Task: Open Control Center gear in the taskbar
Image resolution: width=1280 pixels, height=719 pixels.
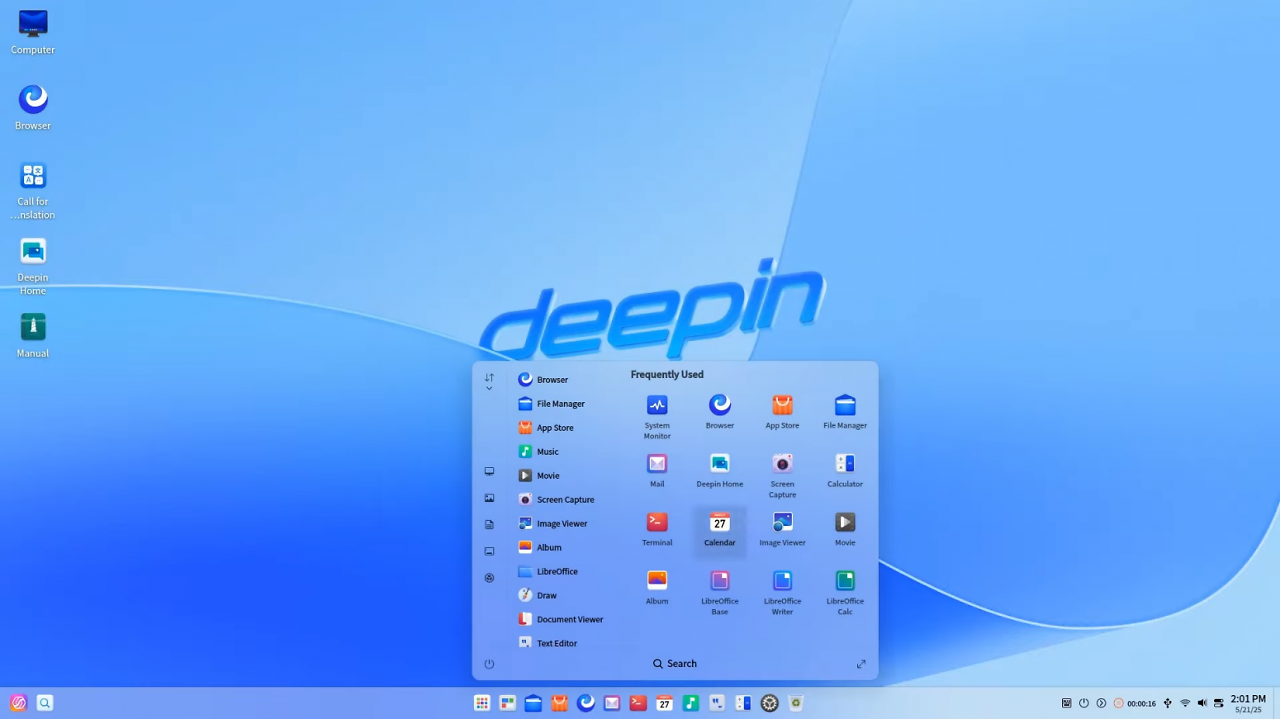Action: pos(769,703)
